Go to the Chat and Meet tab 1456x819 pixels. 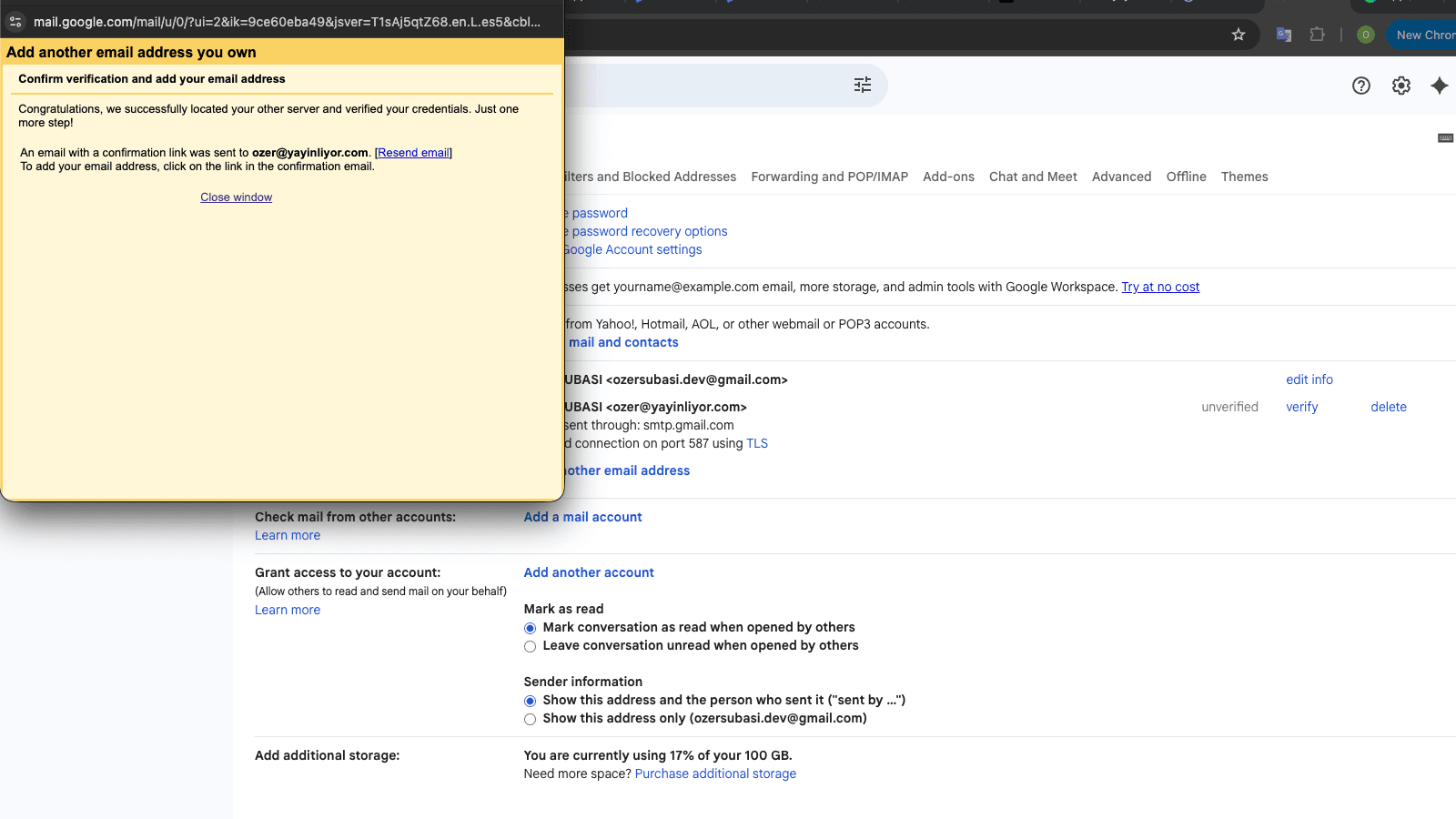point(1033,177)
